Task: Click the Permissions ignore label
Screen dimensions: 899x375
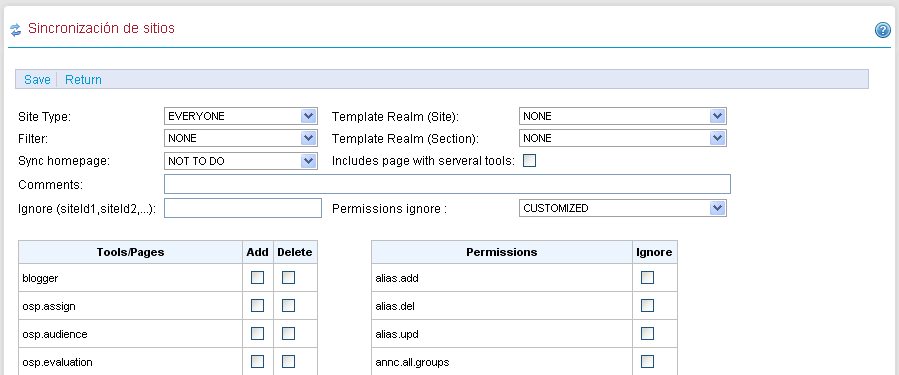Action: 389,209
